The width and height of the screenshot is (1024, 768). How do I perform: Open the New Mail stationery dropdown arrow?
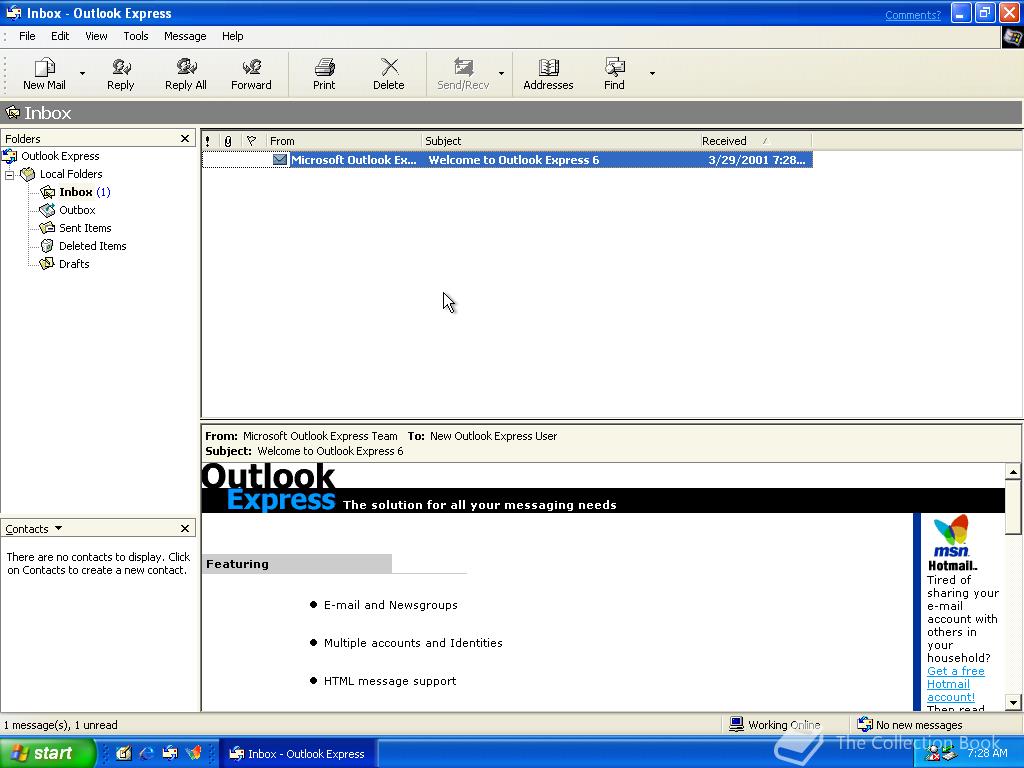click(82, 73)
